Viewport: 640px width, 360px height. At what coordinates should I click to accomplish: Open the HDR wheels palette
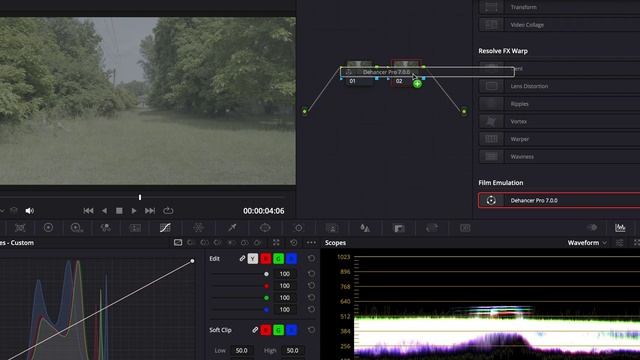pos(76,228)
